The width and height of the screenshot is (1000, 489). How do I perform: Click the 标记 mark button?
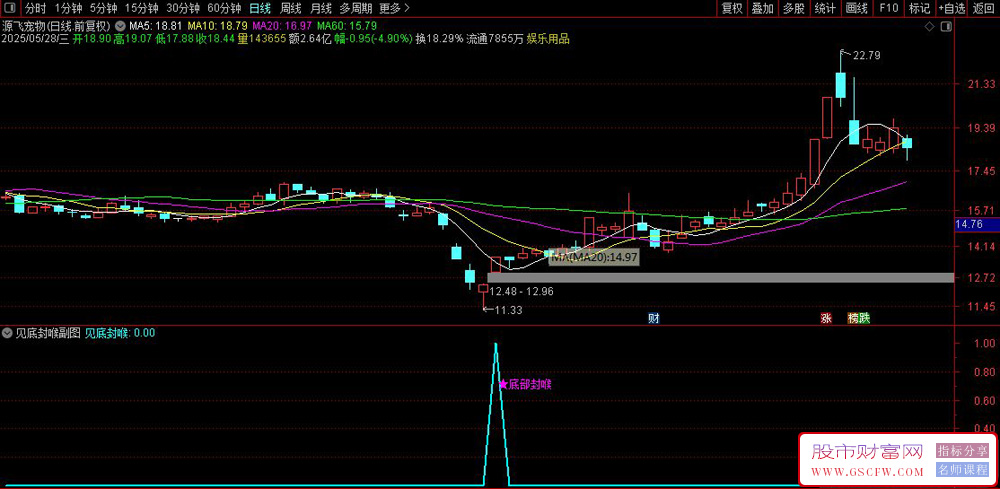(x=919, y=8)
